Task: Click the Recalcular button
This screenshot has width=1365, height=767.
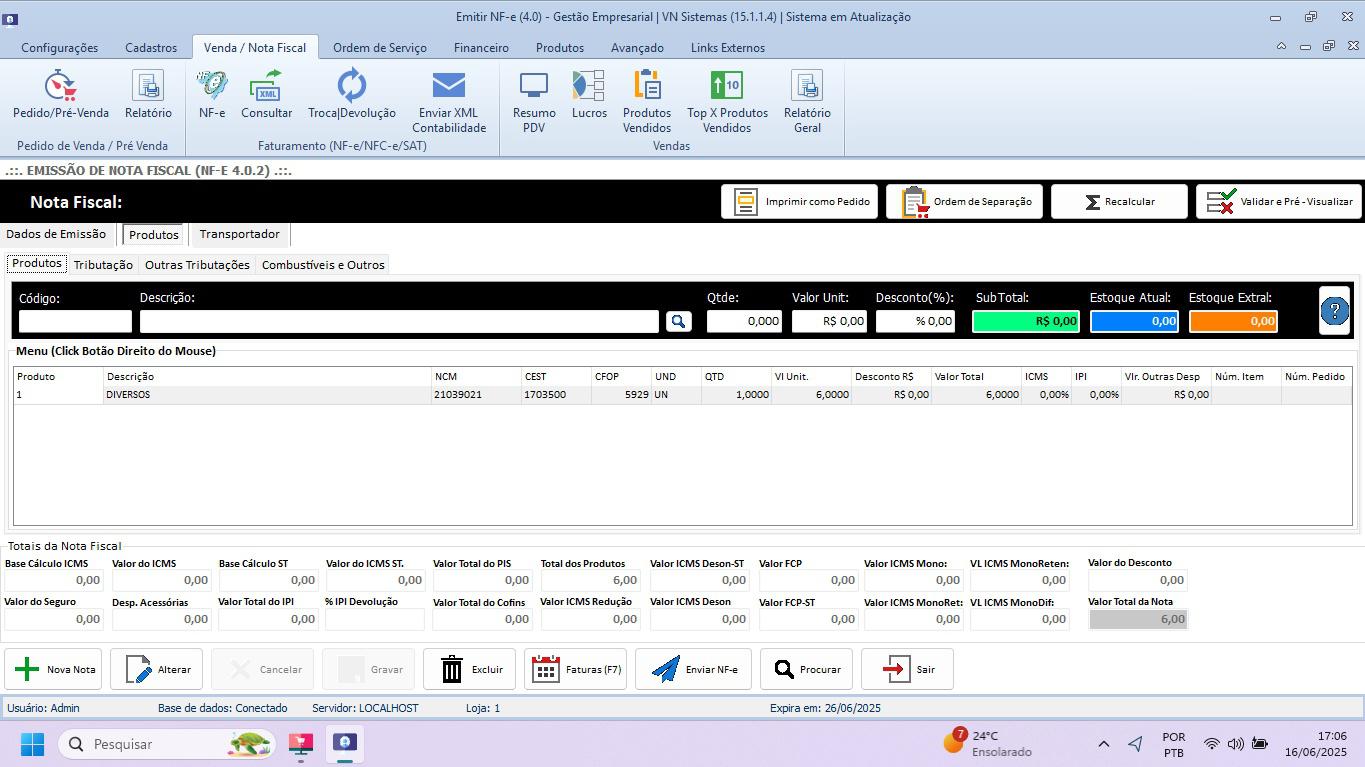Action: 1118,202
